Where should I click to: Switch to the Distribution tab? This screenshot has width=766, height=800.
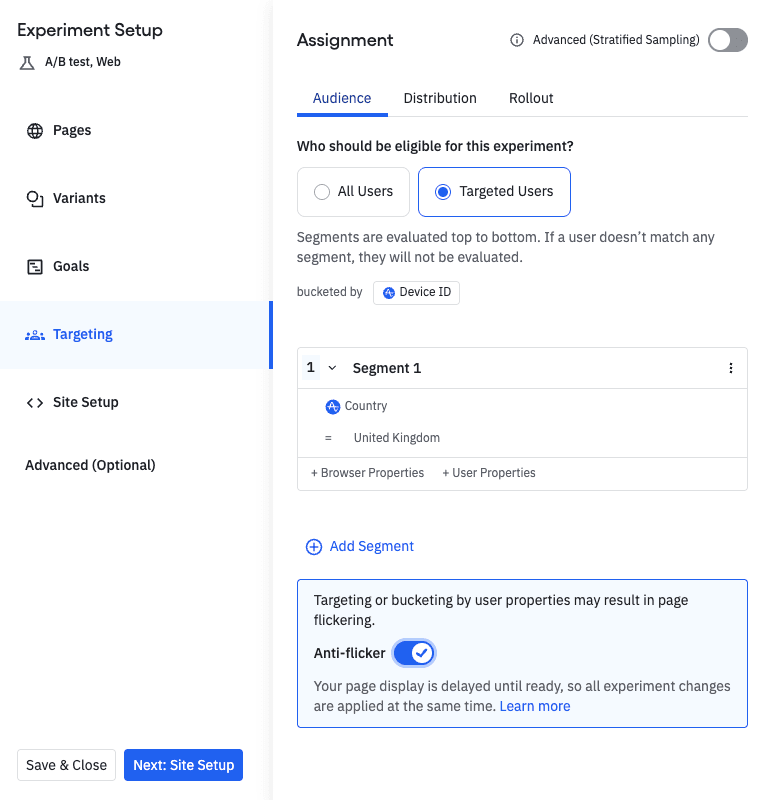click(x=440, y=98)
